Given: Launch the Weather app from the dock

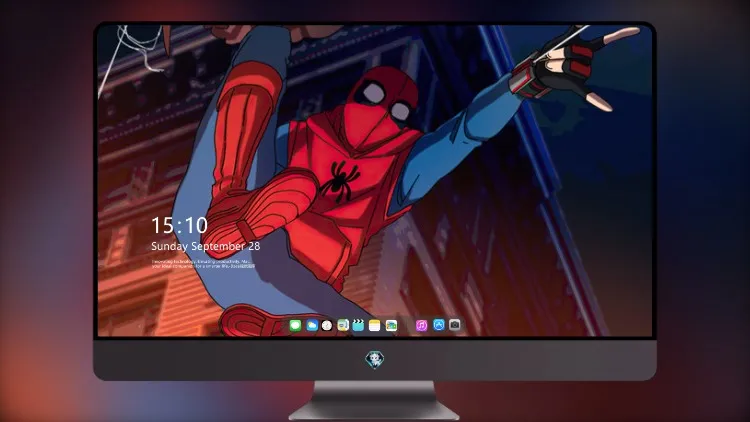Looking at the screenshot, I should click(x=312, y=326).
